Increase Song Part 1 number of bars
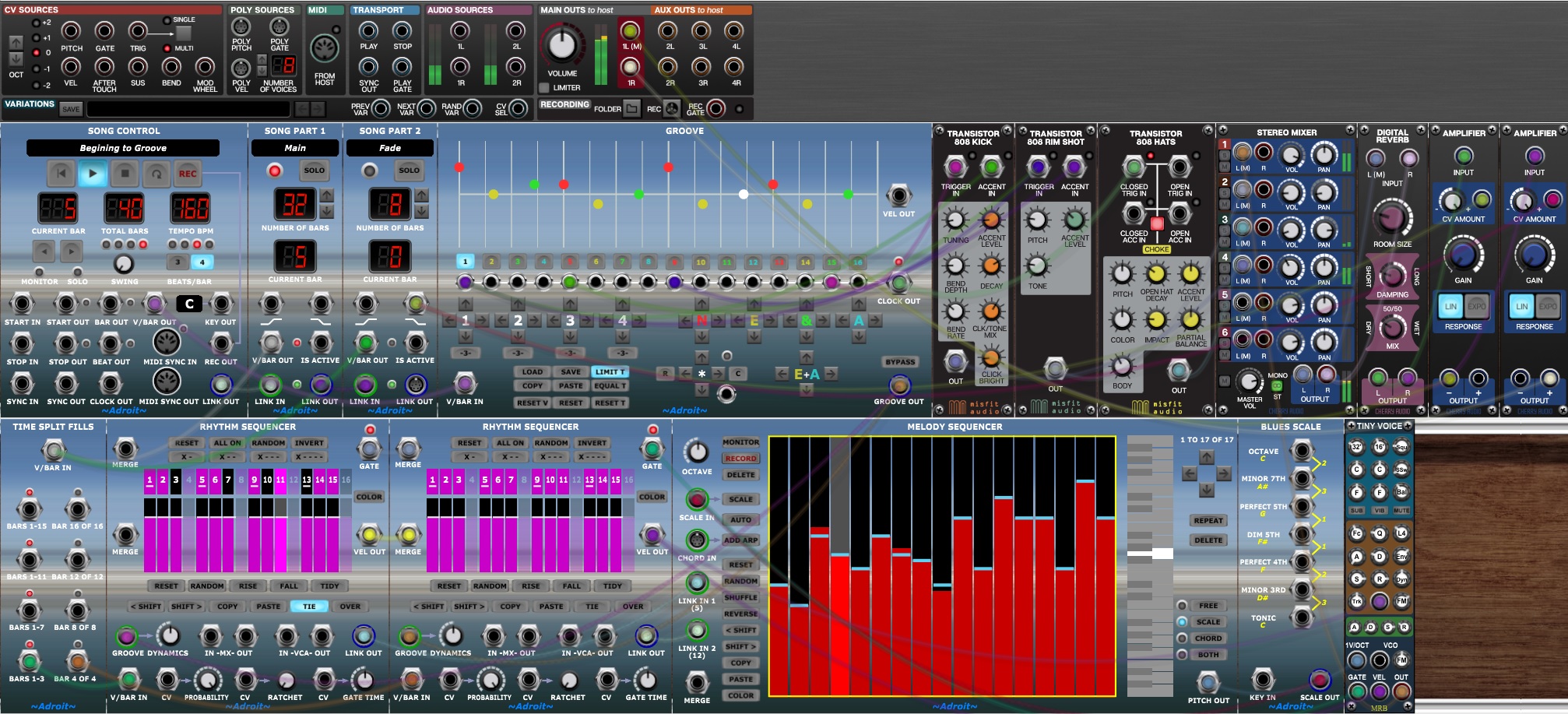Image resolution: width=1568 pixels, height=714 pixels. point(327,195)
